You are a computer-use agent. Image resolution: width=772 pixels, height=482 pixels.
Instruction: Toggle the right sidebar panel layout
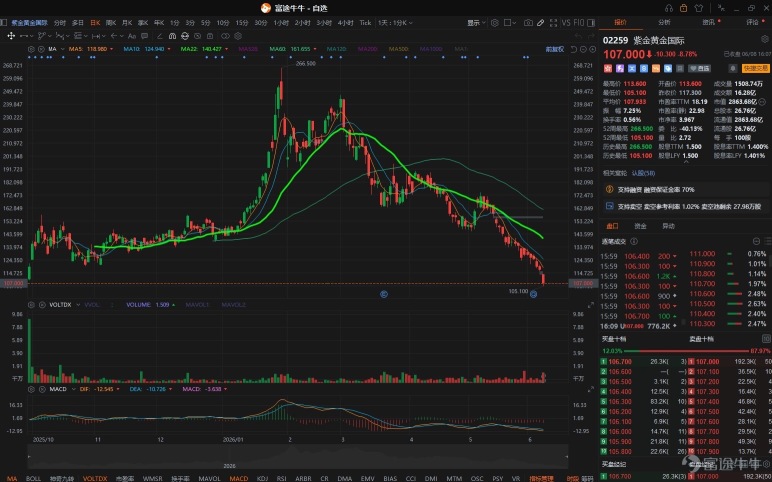pyautogui.click(x=591, y=23)
